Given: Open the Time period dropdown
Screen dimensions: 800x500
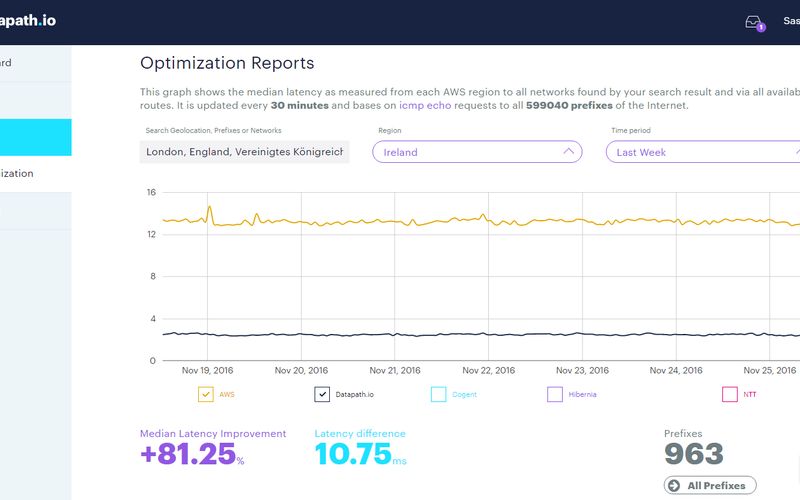Looking at the screenshot, I should click(703, 152).
